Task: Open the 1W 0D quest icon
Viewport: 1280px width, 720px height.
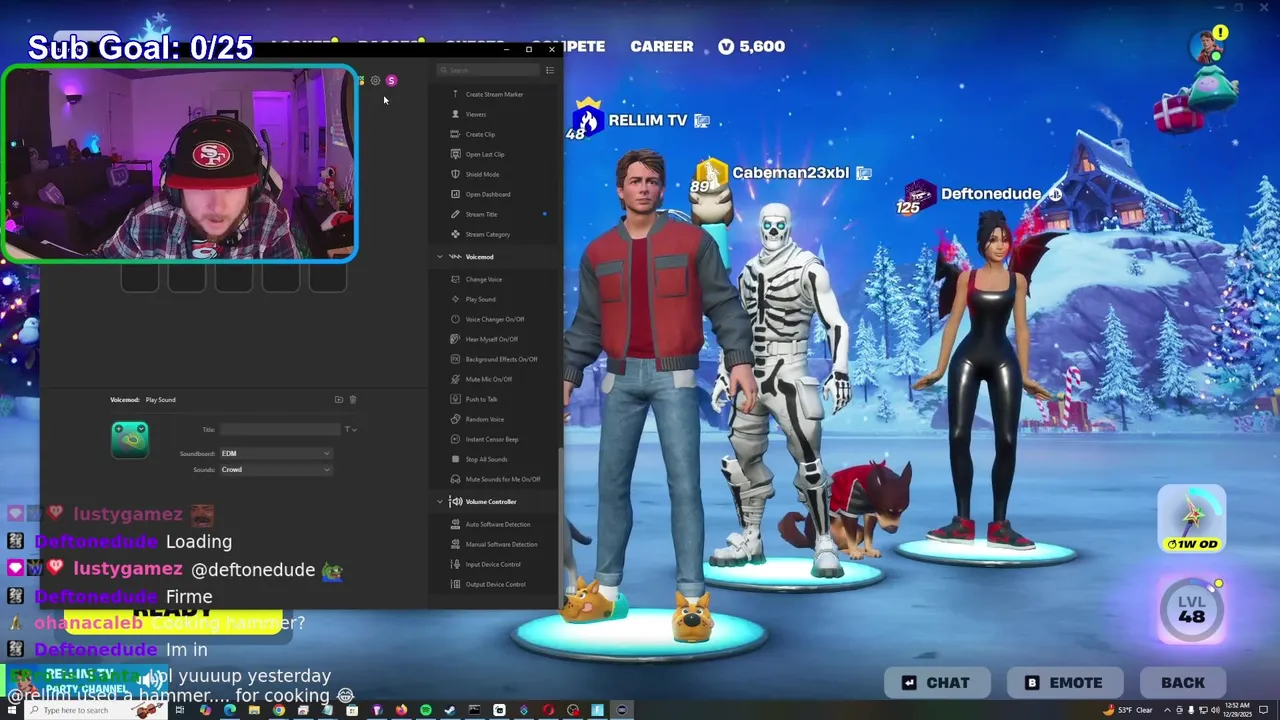Action: tap(1192, 518)
